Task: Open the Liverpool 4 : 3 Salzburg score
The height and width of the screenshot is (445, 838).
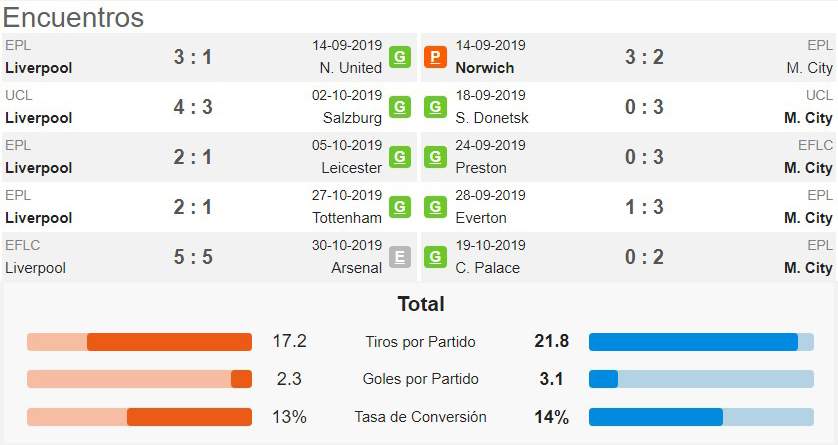Action: tap(193, 107)
